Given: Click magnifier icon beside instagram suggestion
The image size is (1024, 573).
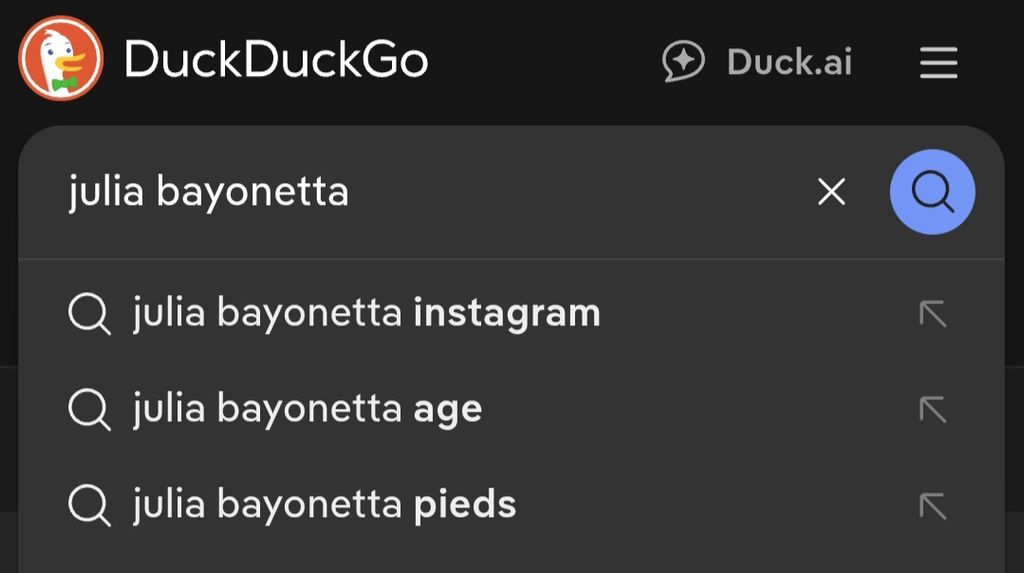Looking at the screenshot, I should pos(89,315).
